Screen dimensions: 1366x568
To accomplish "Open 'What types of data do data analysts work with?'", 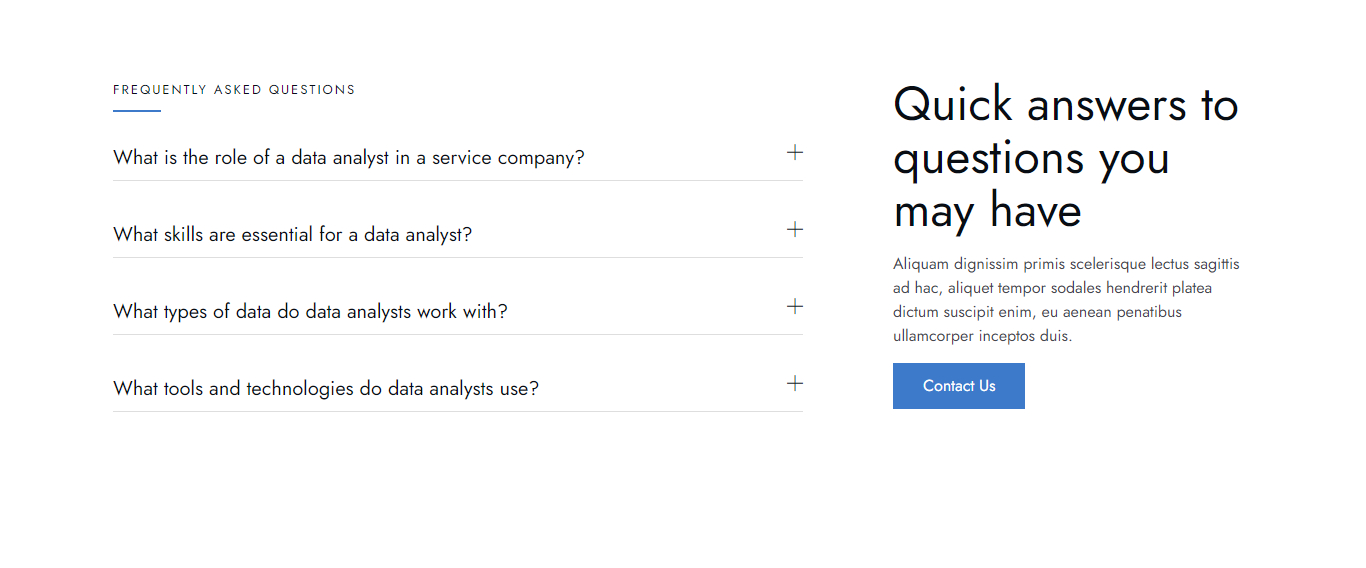I will pyautogui.click(x=310, y=312).
